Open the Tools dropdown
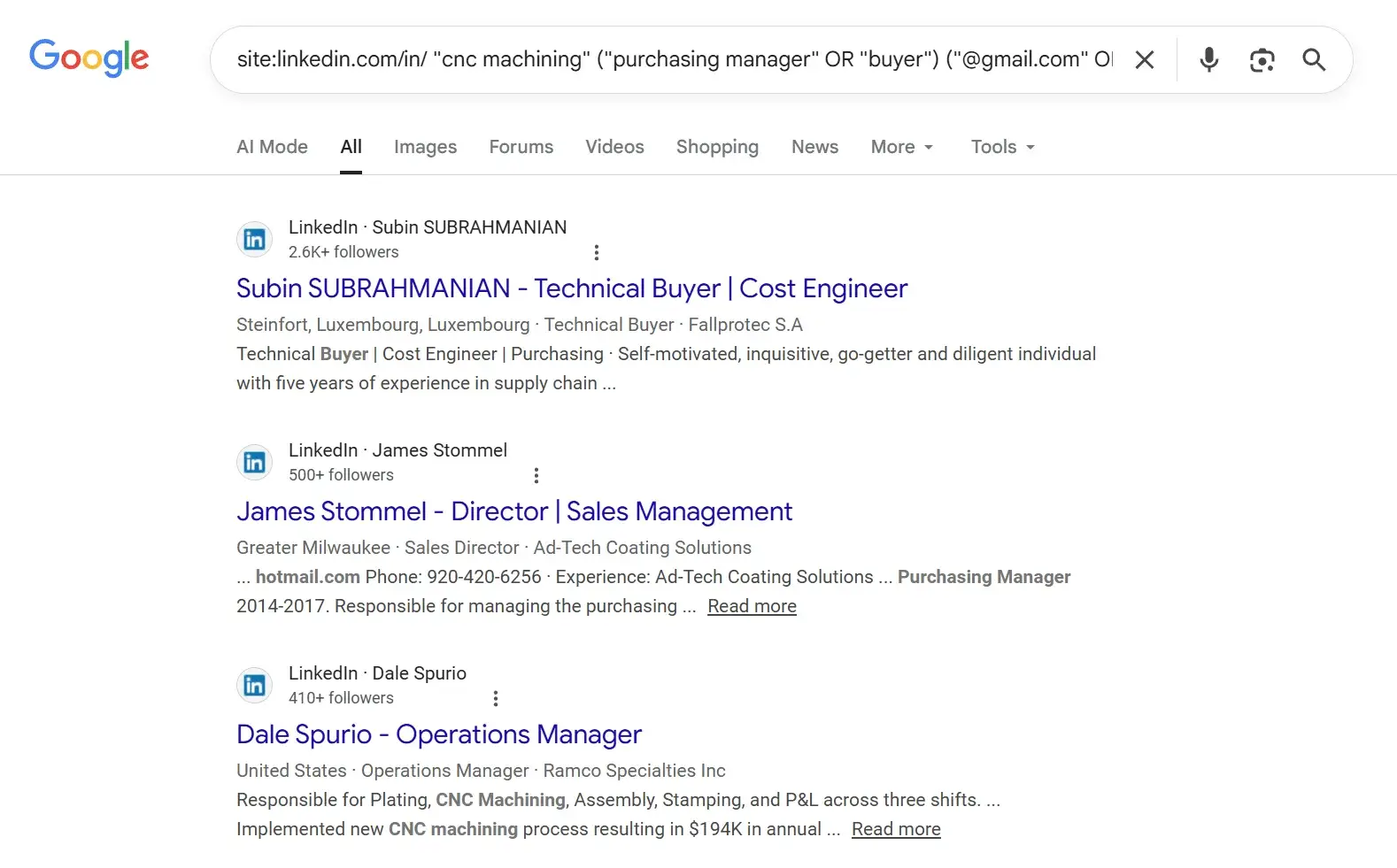 coord(1002,147)
